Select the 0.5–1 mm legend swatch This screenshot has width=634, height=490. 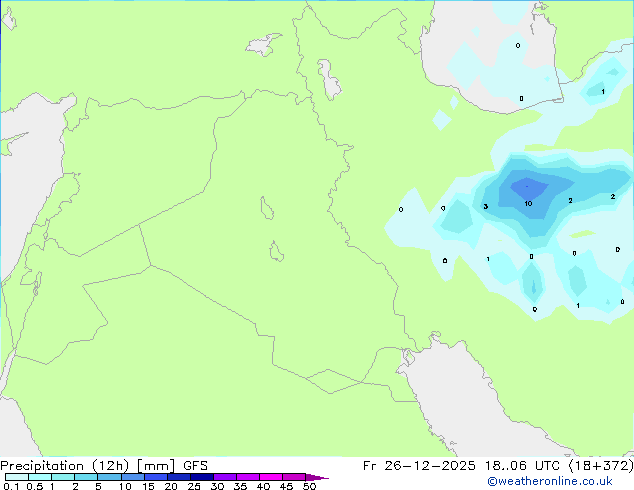pos(40,477)
